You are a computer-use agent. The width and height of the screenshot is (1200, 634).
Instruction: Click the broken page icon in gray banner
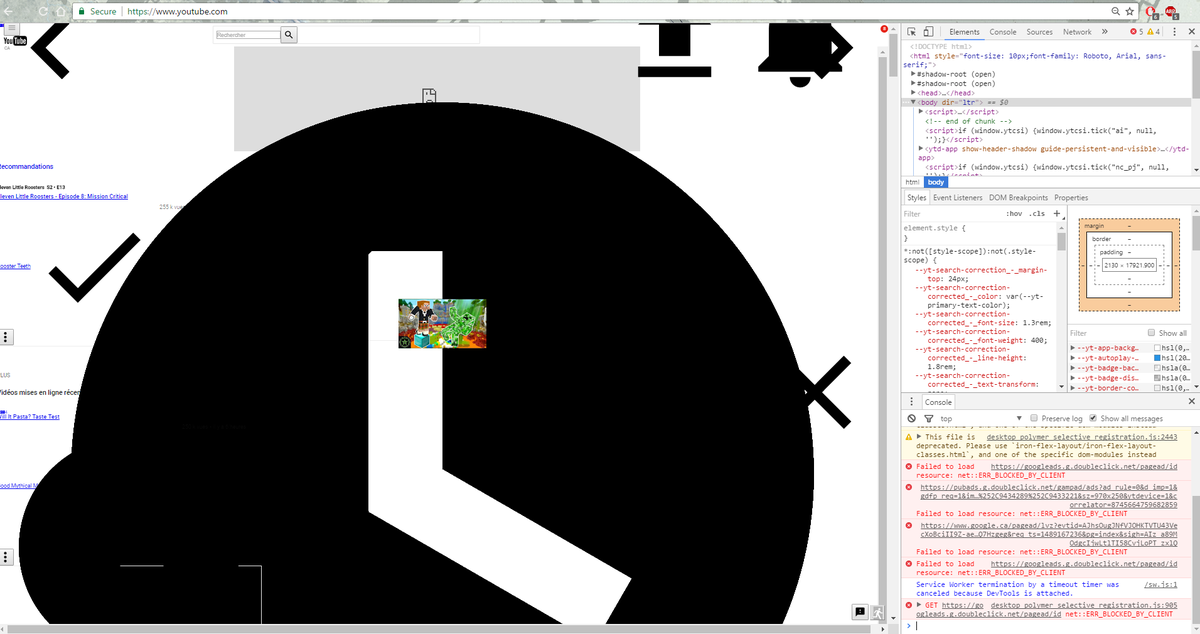click(429, 96)
